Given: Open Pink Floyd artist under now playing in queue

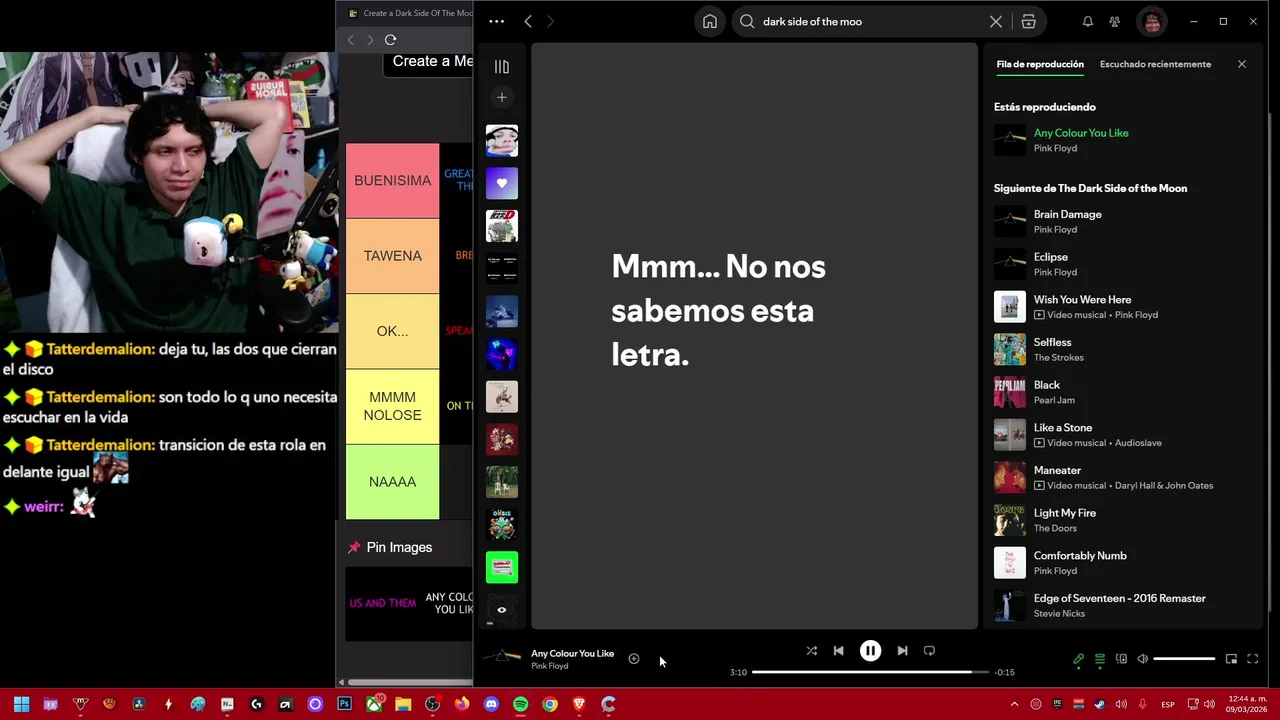Looking at the screenshot, I should coord(1055,148).
